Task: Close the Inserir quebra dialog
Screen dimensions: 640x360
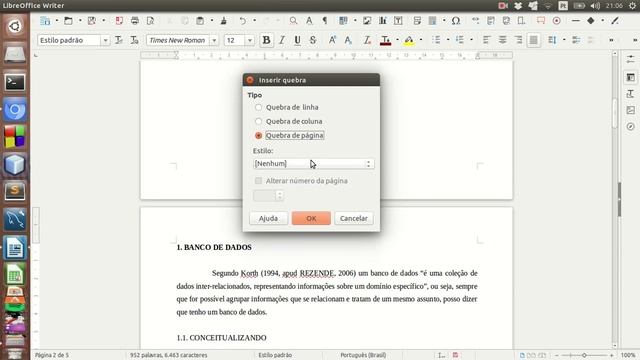Action: (250, 80)
